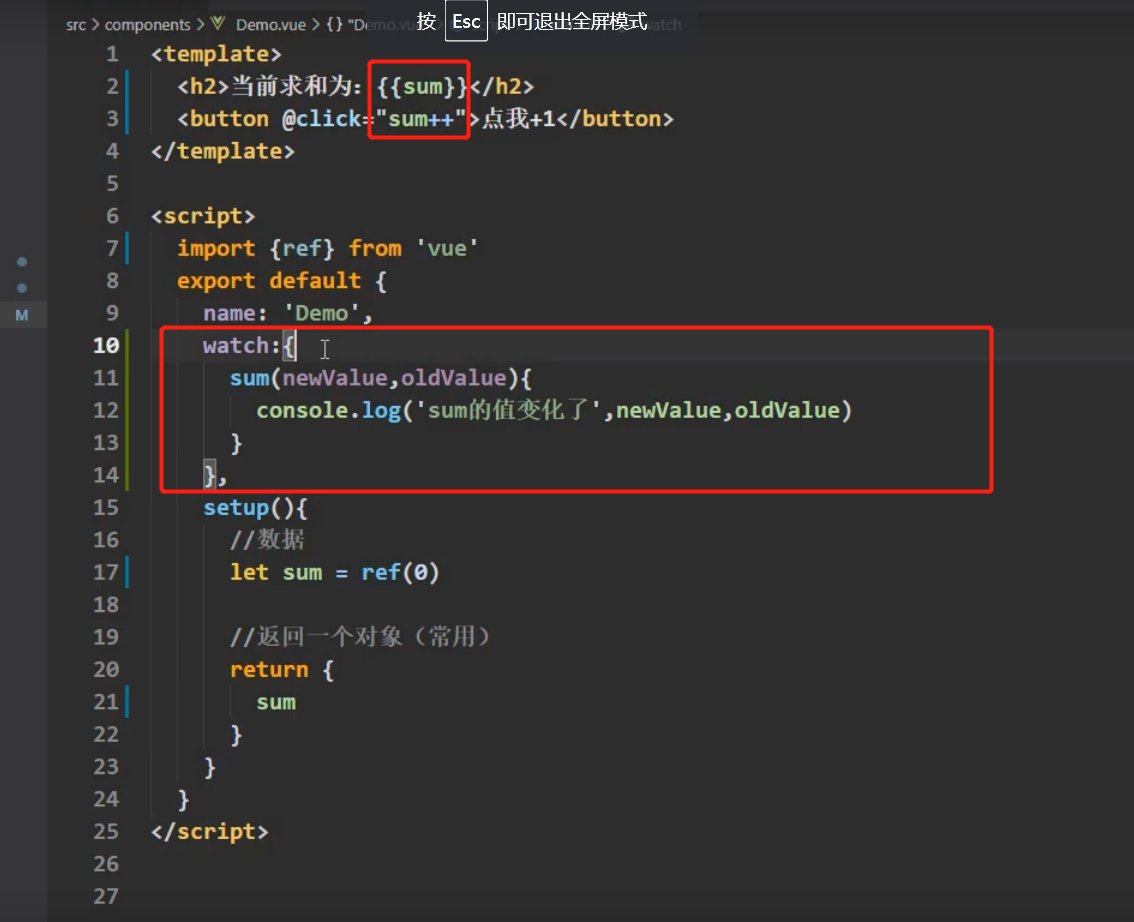
Task: Click the braces symbol icon in breadcrumb
Action: (334, 25)
